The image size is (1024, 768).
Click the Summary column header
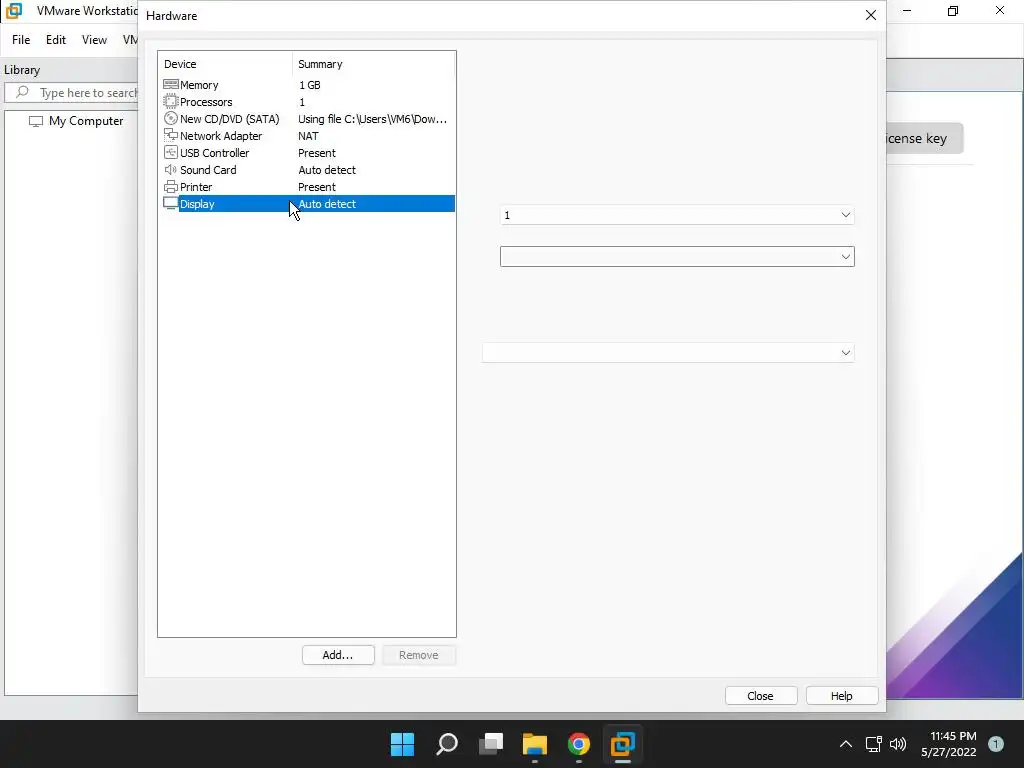pyautogui.click(x=374, y=64)
